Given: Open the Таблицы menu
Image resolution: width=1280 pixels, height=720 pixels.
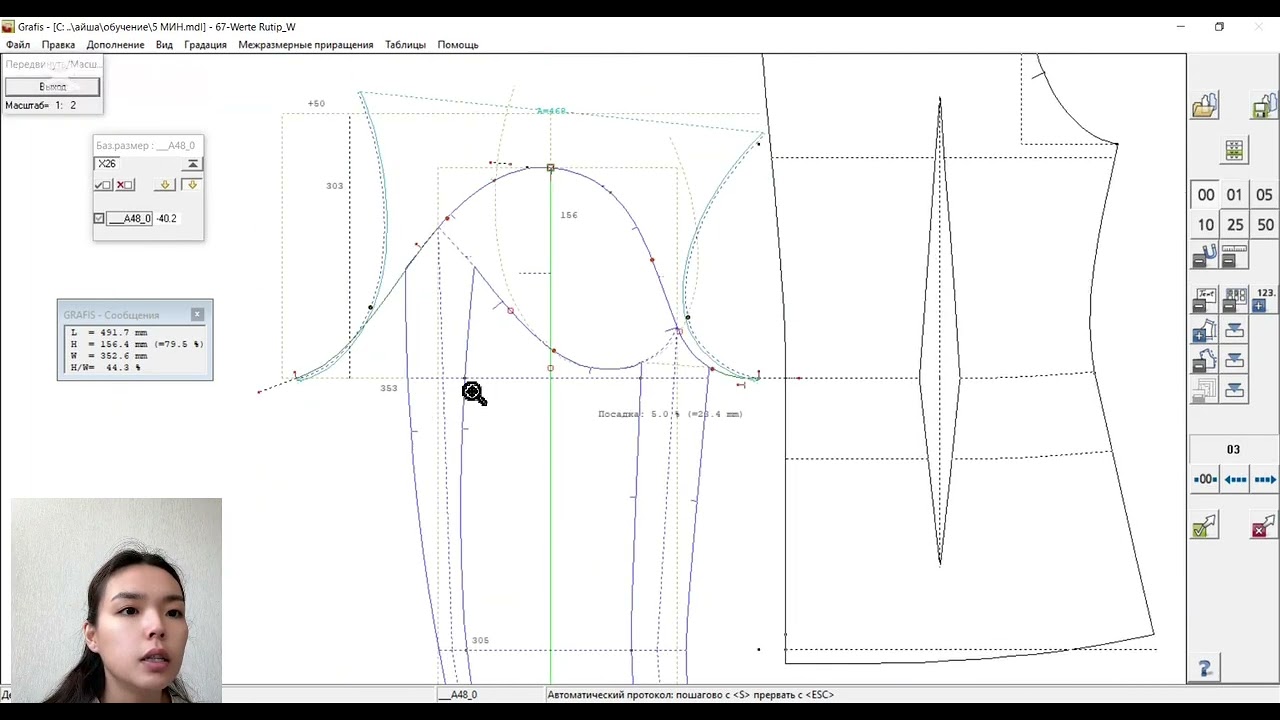Looking at the screenshot, I should pos(405,45).
